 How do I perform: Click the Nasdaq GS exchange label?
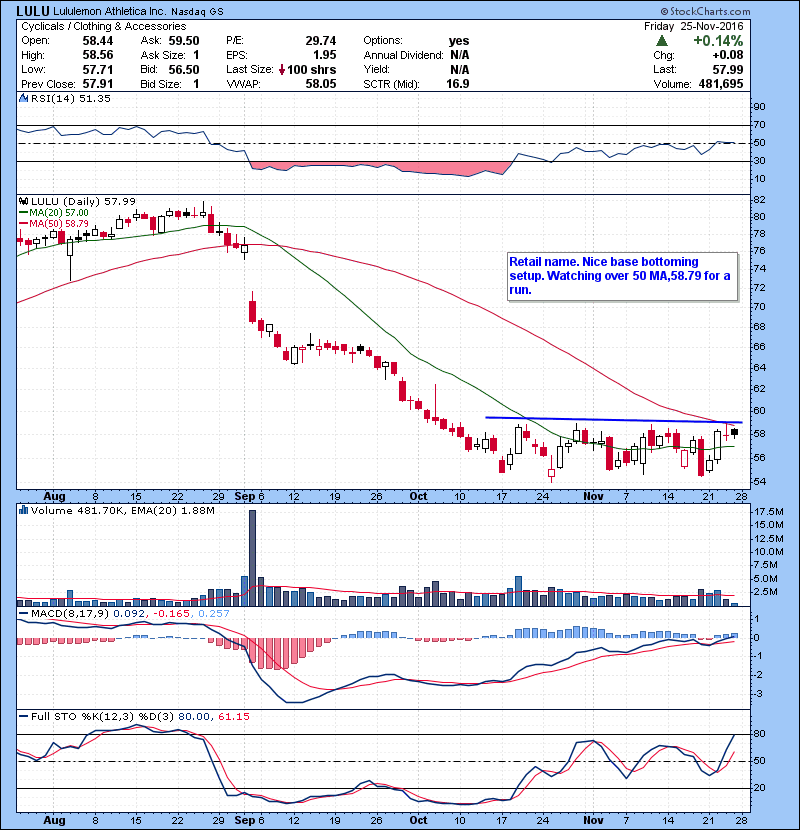197,11
